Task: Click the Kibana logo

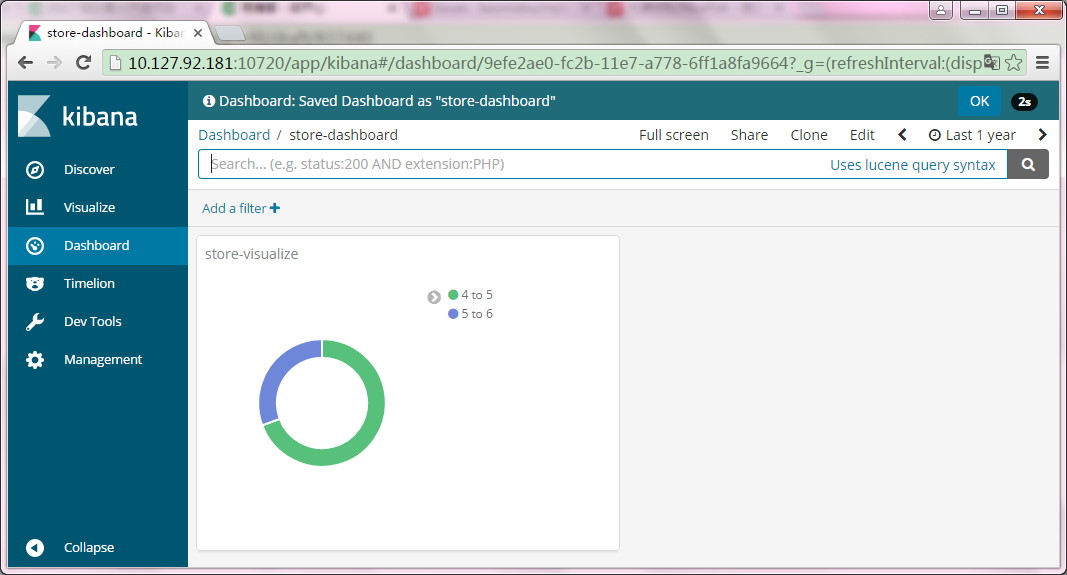Action: pos(78,116)
